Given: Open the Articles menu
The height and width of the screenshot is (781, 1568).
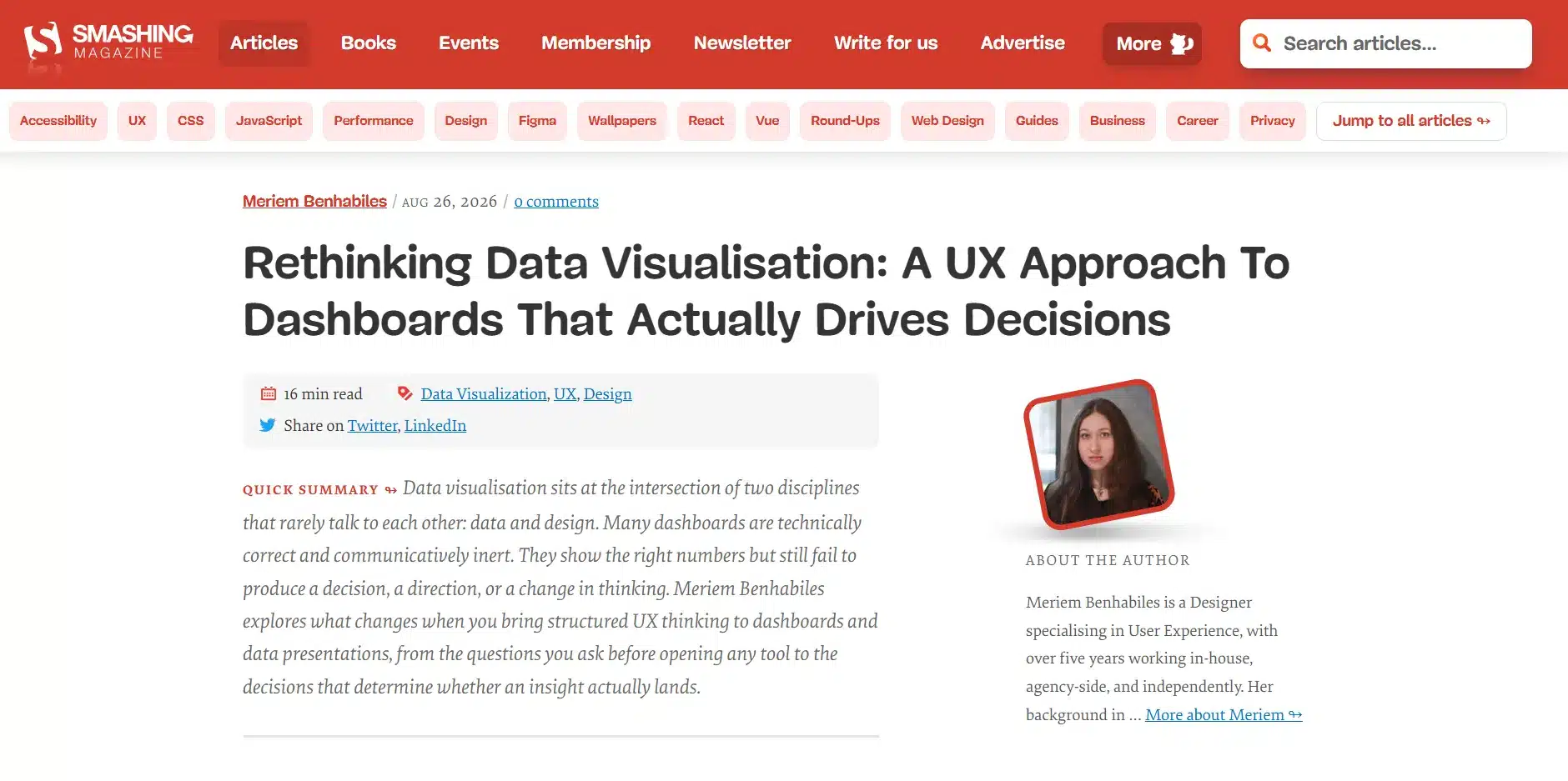Looking at the screenshot, I should [x=264, y=43].
